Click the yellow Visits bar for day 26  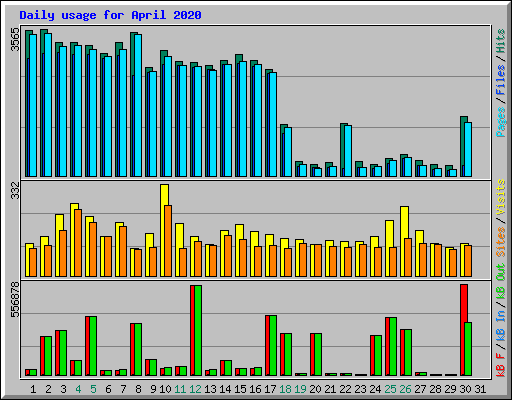pos(403,241)
